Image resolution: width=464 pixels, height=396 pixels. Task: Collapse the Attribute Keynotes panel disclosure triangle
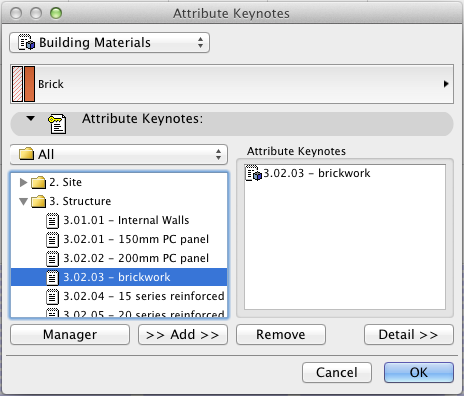pos(31,118)
